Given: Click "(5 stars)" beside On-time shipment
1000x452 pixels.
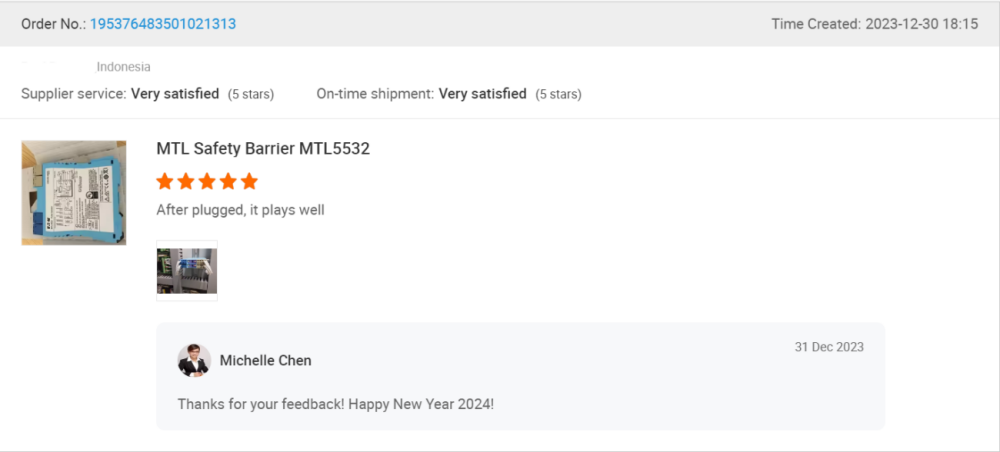Looking at the screenshot, I should pyautogui.click(x=558, y=95).
